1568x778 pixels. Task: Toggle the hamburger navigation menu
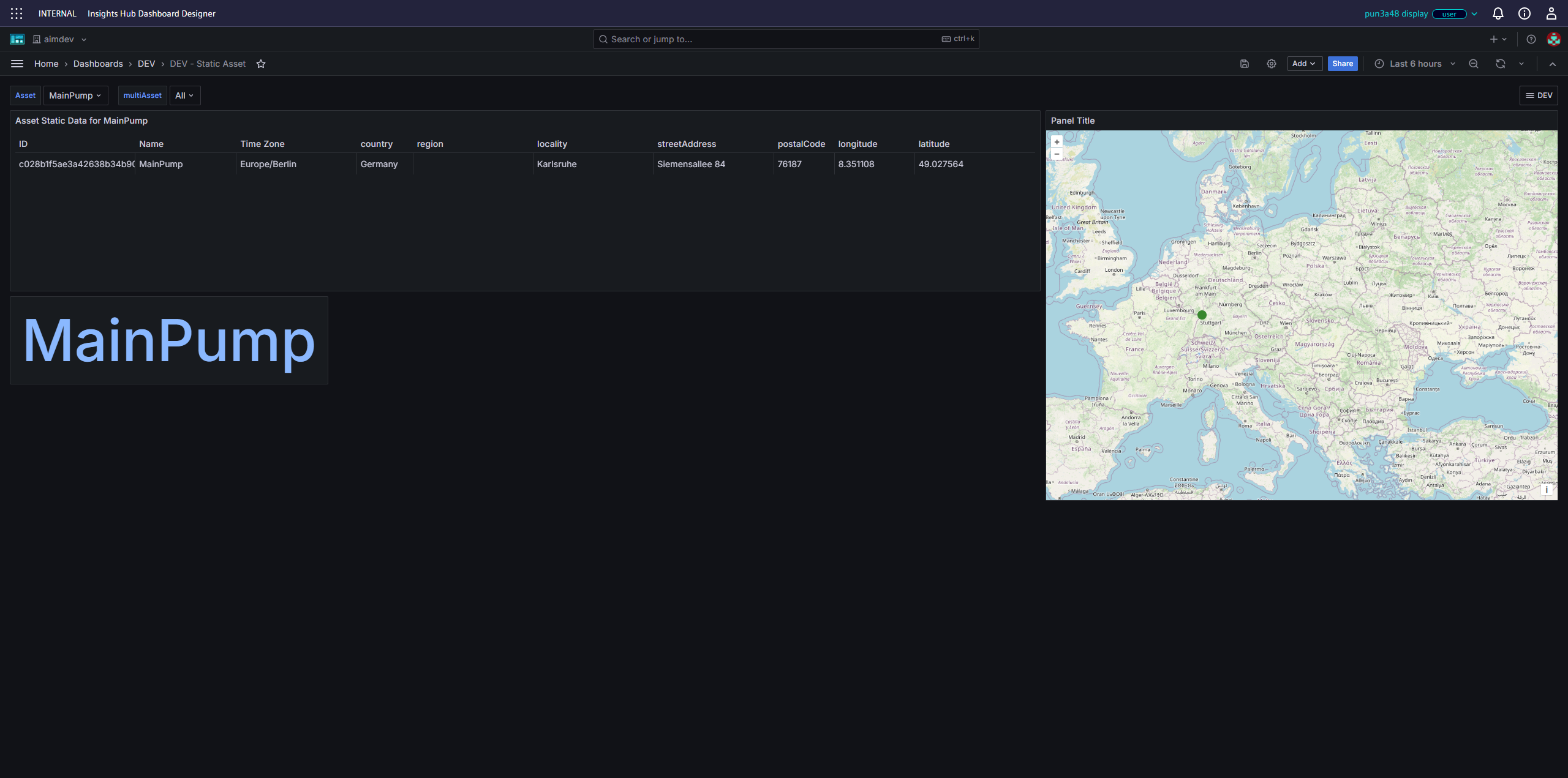coord(17,64)
